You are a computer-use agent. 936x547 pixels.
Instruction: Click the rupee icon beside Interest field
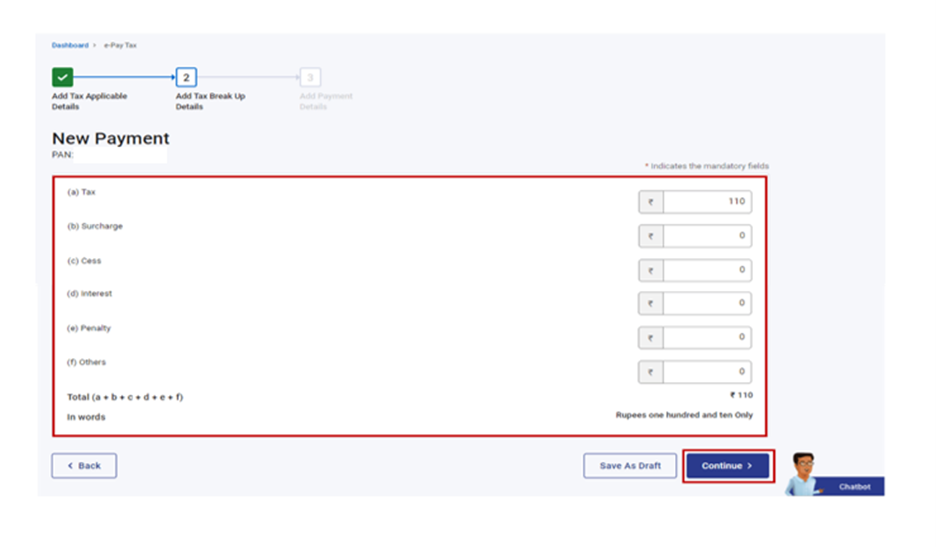click(x=651, y=303)
